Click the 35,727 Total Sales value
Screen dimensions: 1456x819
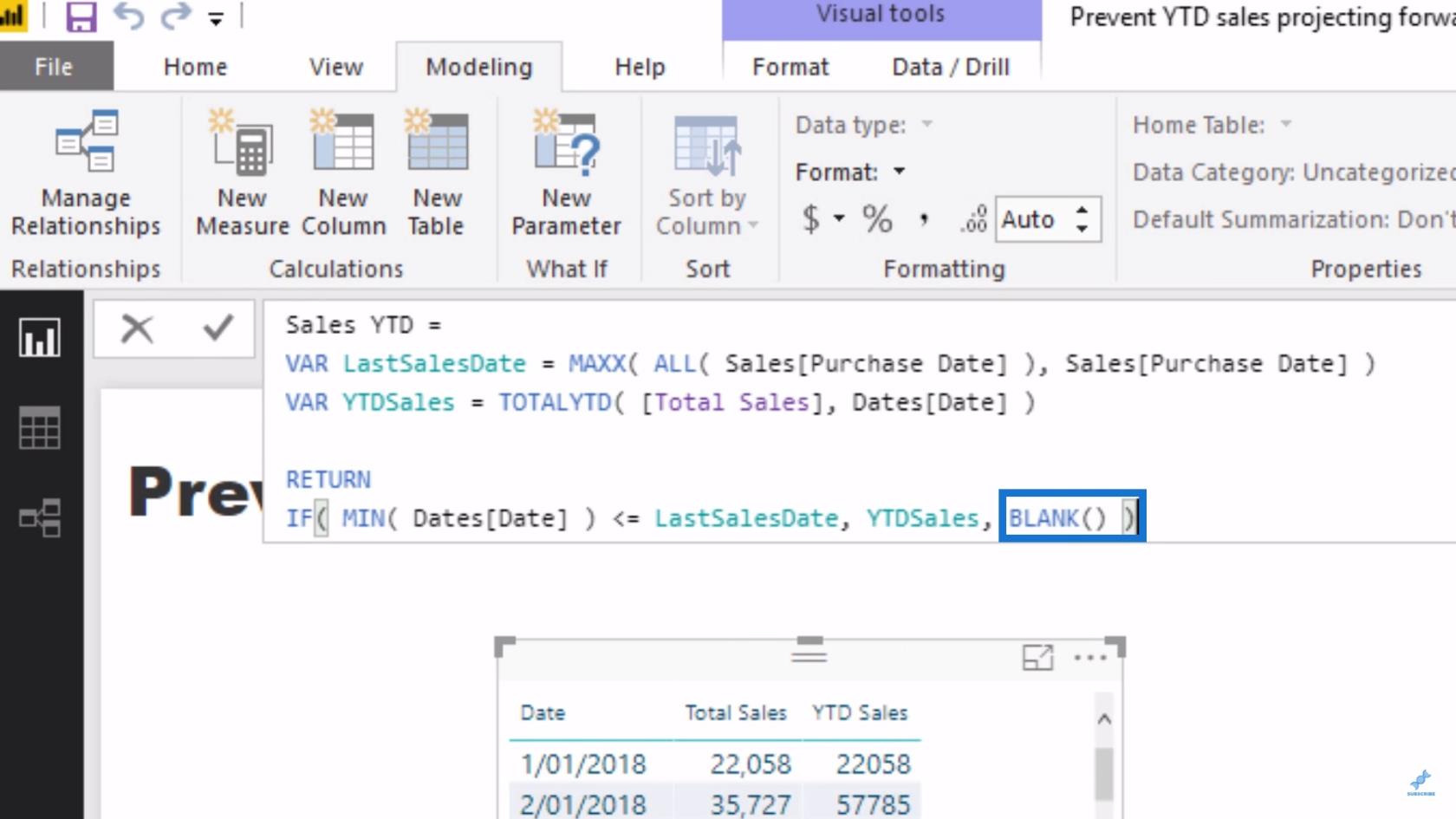(751, 804)
